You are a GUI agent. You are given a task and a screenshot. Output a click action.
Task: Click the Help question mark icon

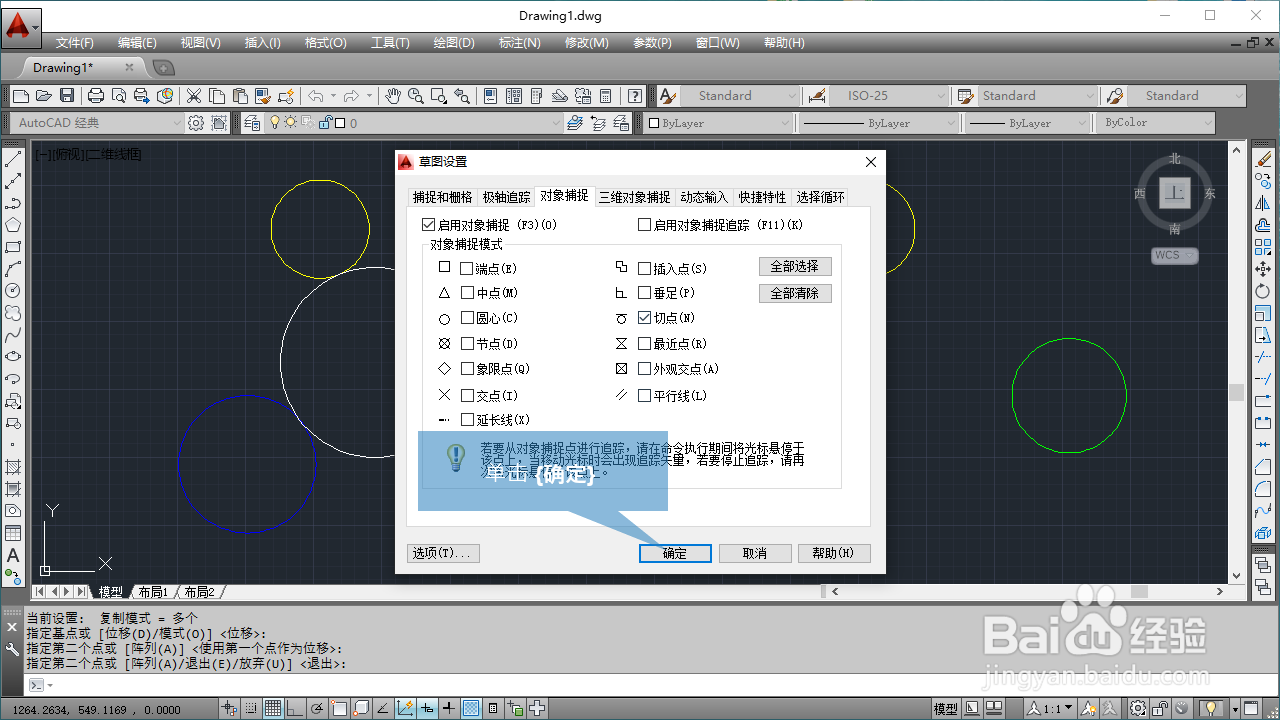(635, 96)
